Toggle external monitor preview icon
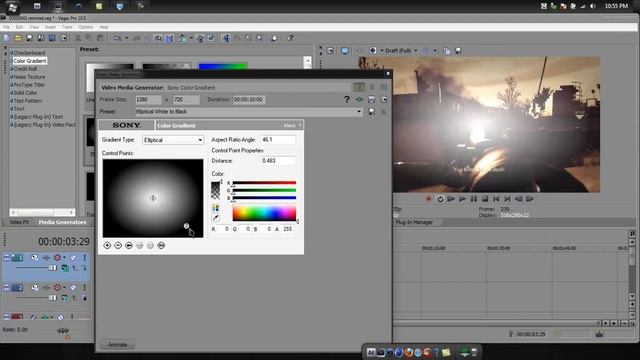640x360 pixels. (344, 51)
